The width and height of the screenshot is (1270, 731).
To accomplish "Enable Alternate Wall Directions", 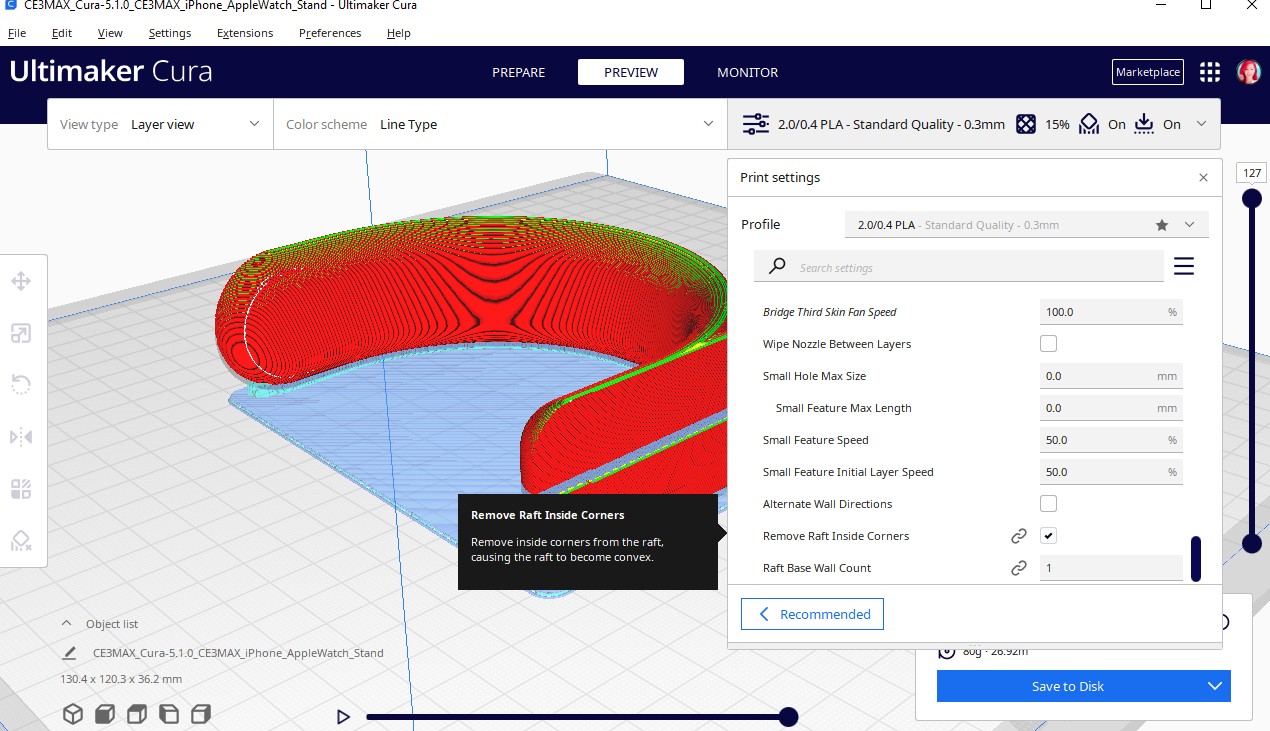I will point(1048,503).
